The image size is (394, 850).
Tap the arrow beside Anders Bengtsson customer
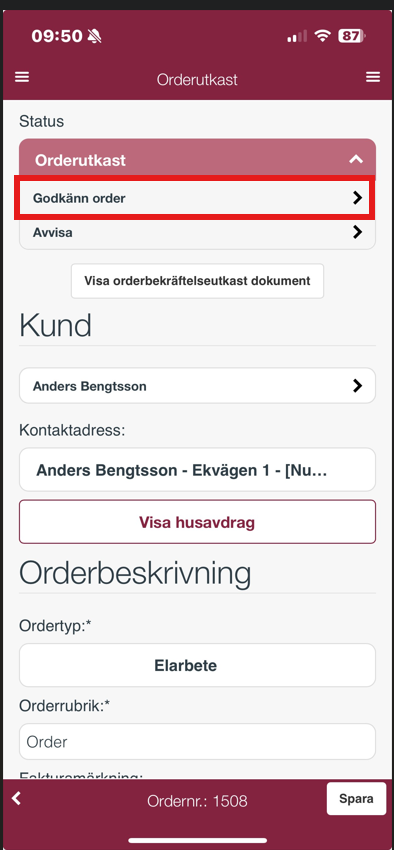357,385
